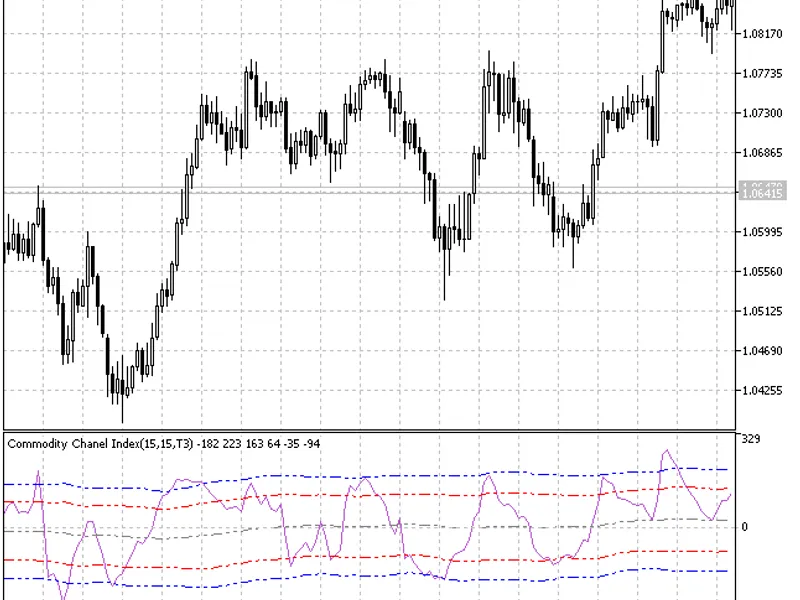Click the 0 level on indicator scale

click(x=744, y=527)
